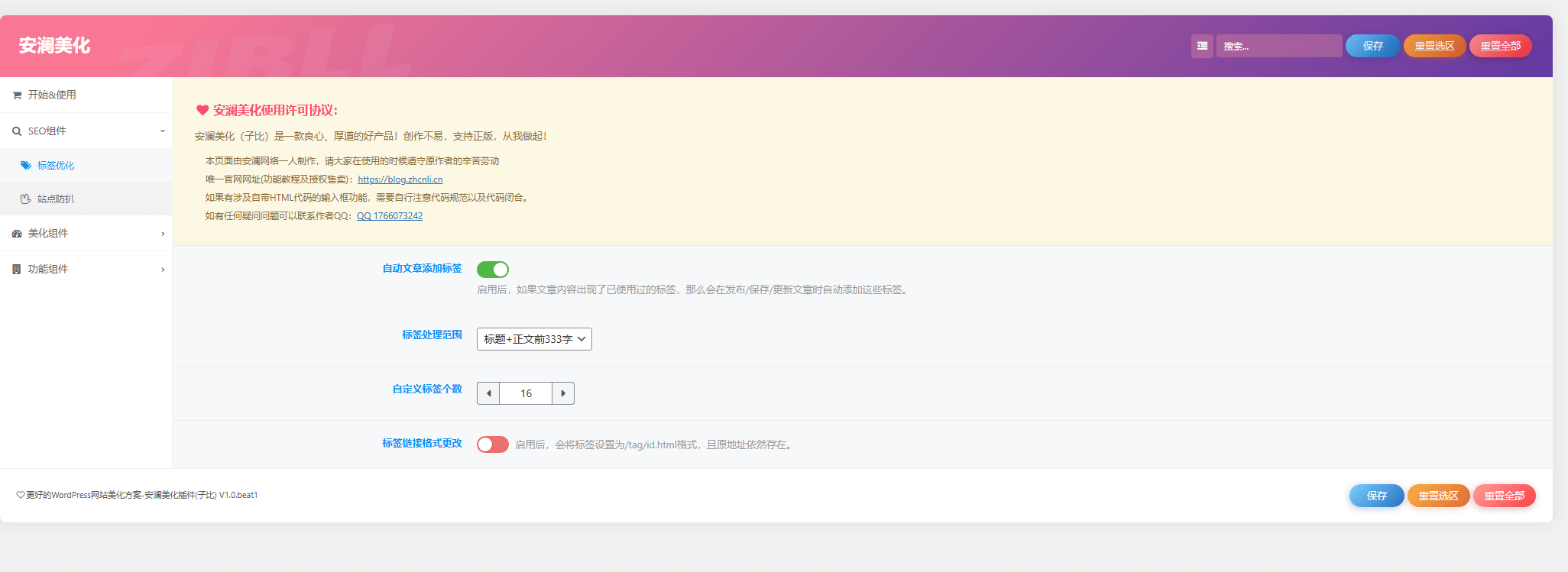The height and width of the screenshot is (572, 1568).
Task: Click the 自定义标签个数 label
Action: tap(427, 389)
